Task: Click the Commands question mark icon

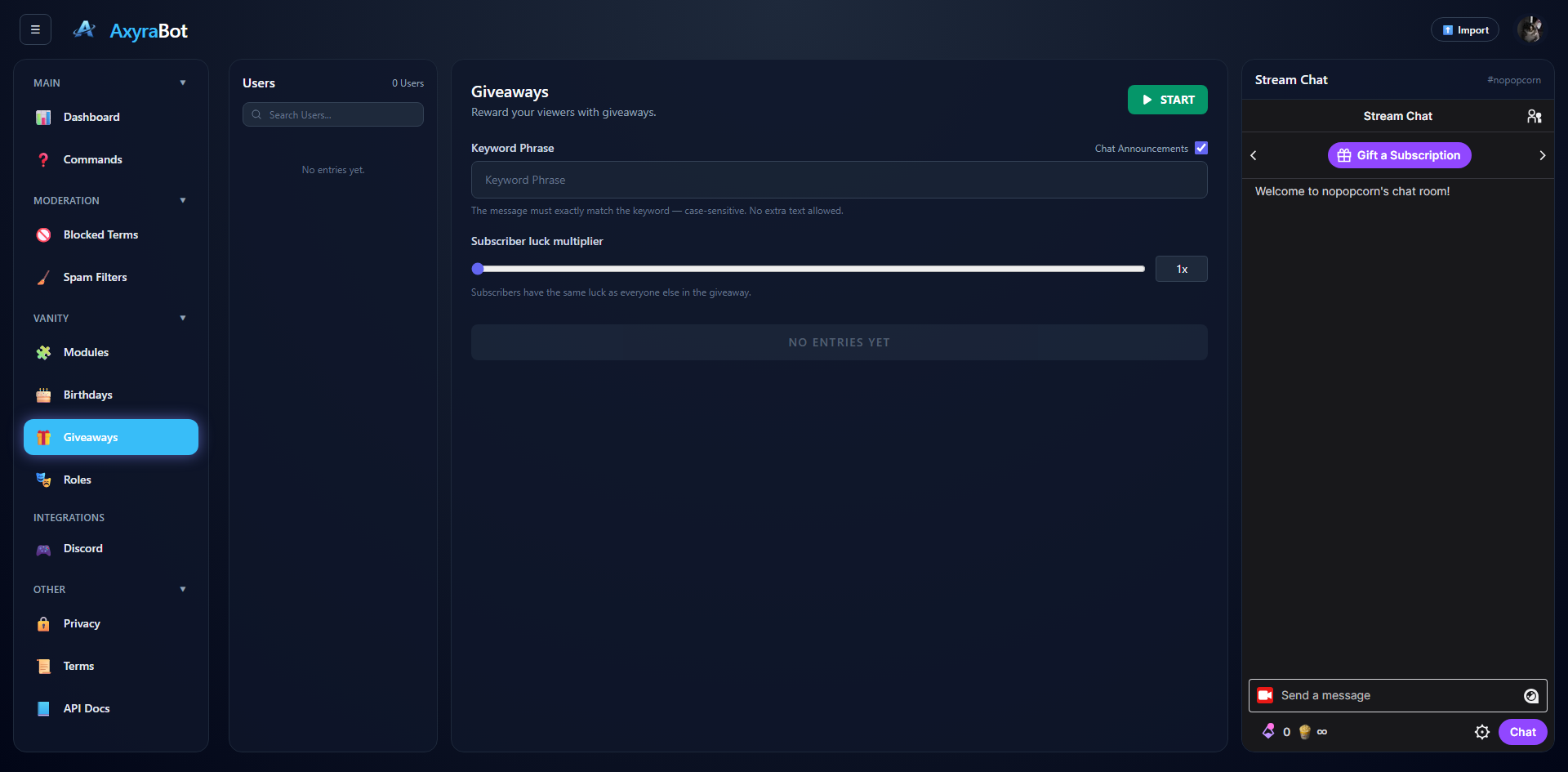Action: [43, 160]
